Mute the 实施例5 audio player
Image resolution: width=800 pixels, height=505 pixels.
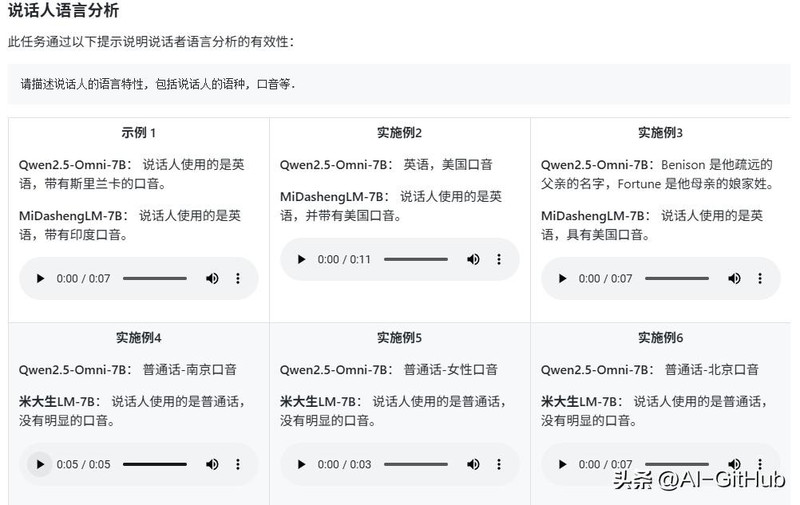coord(473,464)
